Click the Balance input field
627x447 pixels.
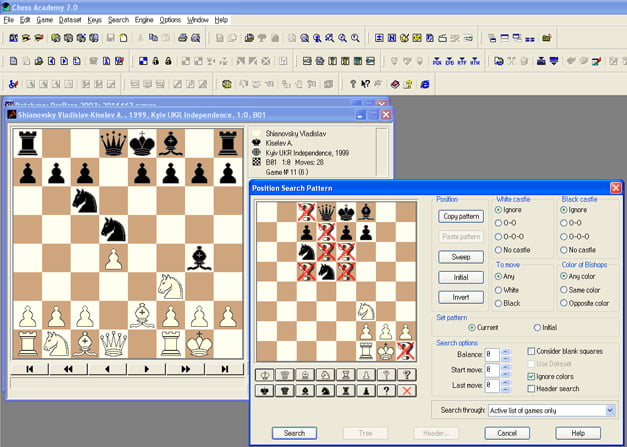pyautogui.click(x=492, y=355)
